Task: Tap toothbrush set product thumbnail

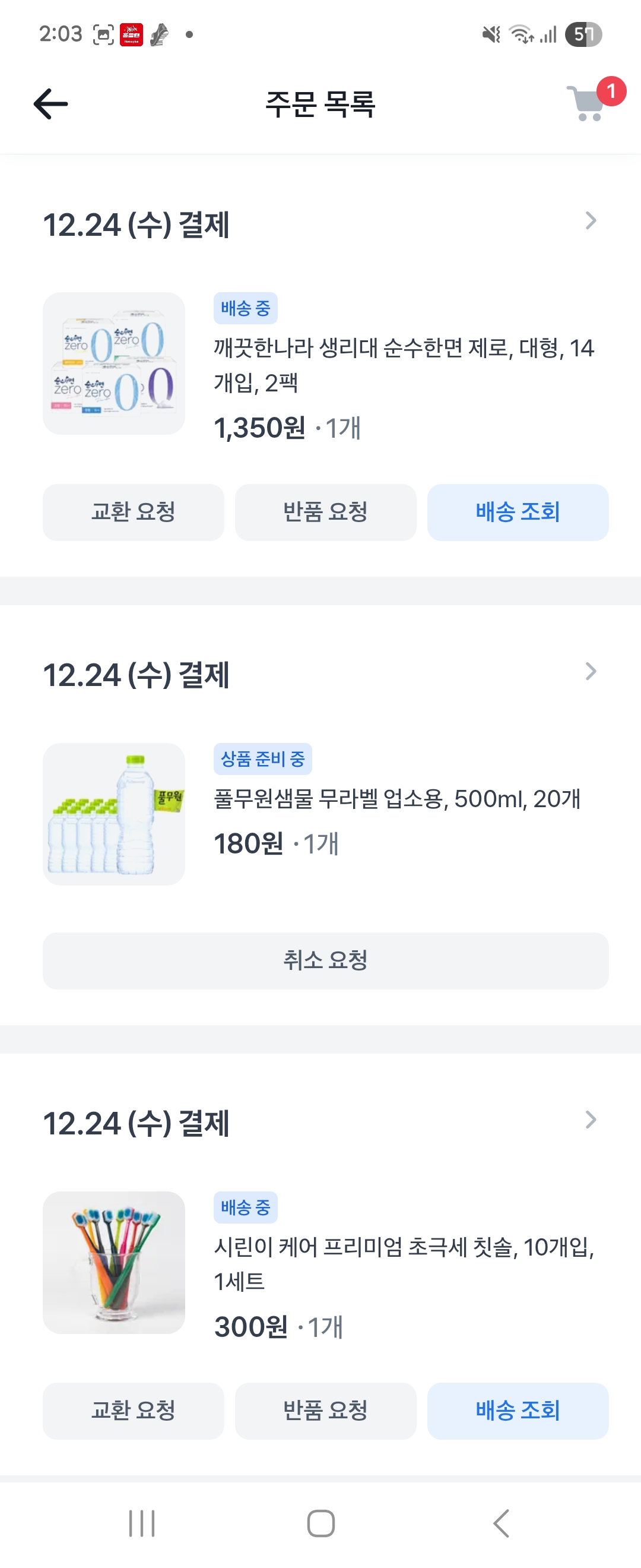Action: click(114, 1263)
